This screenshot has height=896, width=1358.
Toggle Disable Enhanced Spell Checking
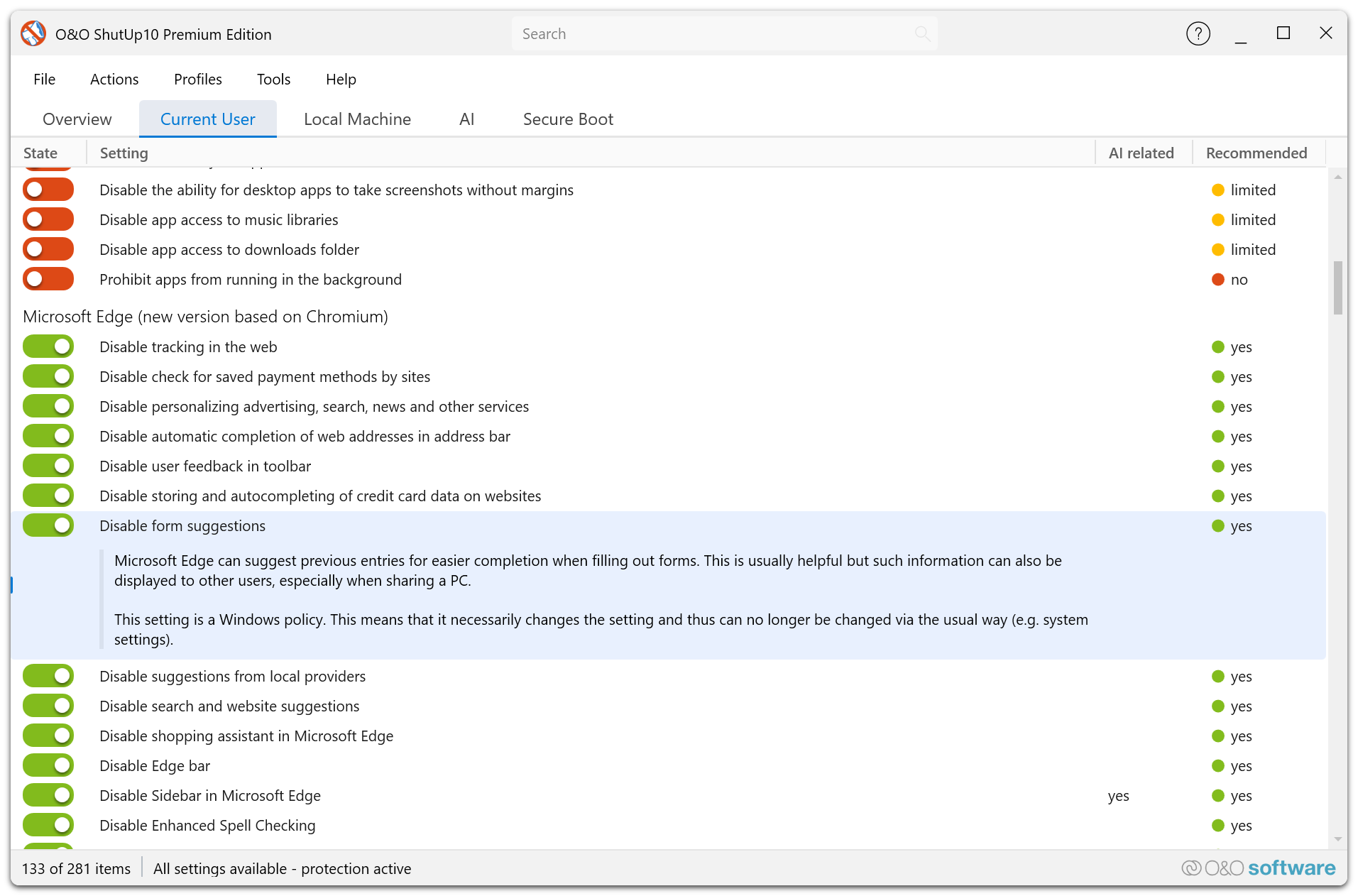48,826
